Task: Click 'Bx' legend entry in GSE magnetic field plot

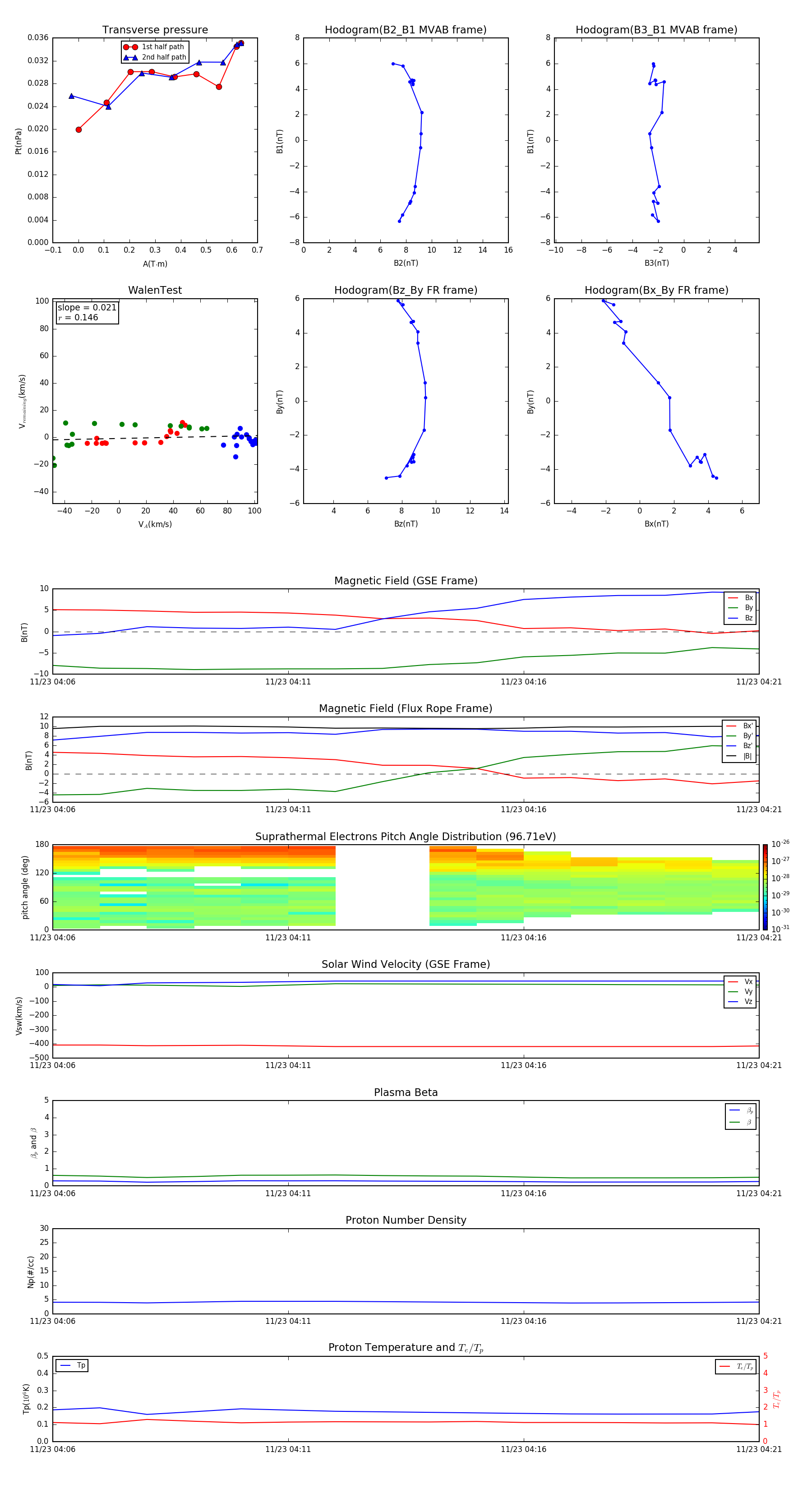Action: click(740, 598)
